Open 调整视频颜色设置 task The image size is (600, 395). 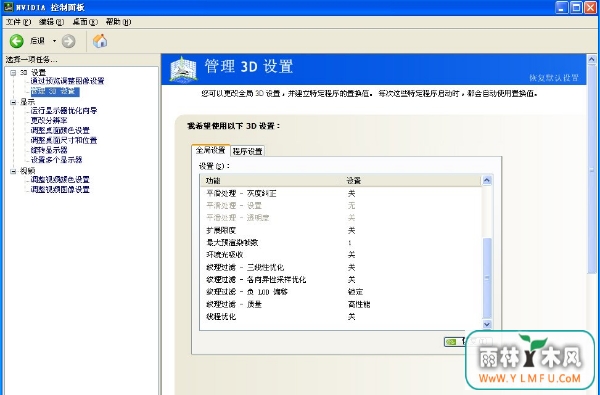[x=60, y=180]
